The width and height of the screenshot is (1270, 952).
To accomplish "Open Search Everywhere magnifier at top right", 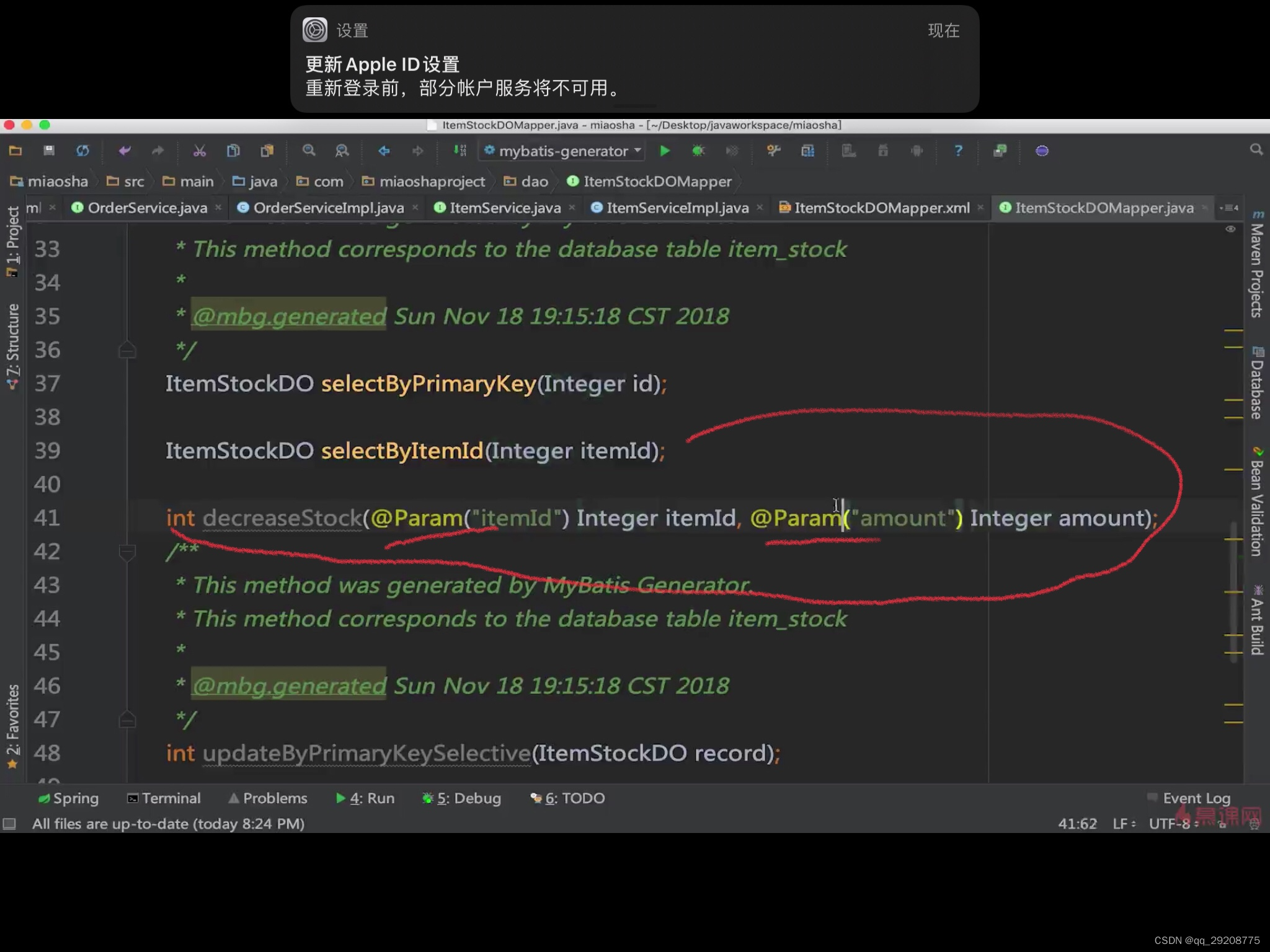I will (1256, 149).
